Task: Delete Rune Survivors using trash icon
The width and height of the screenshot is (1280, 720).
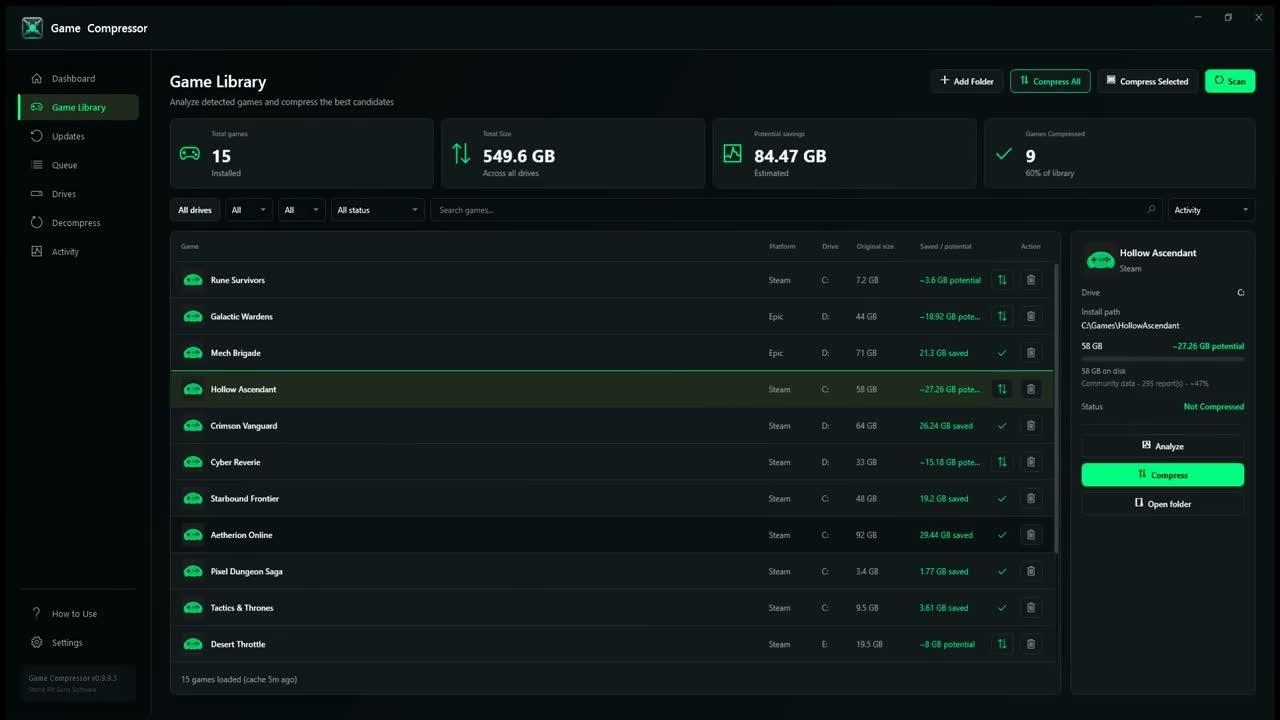Action: [1031, 280]
